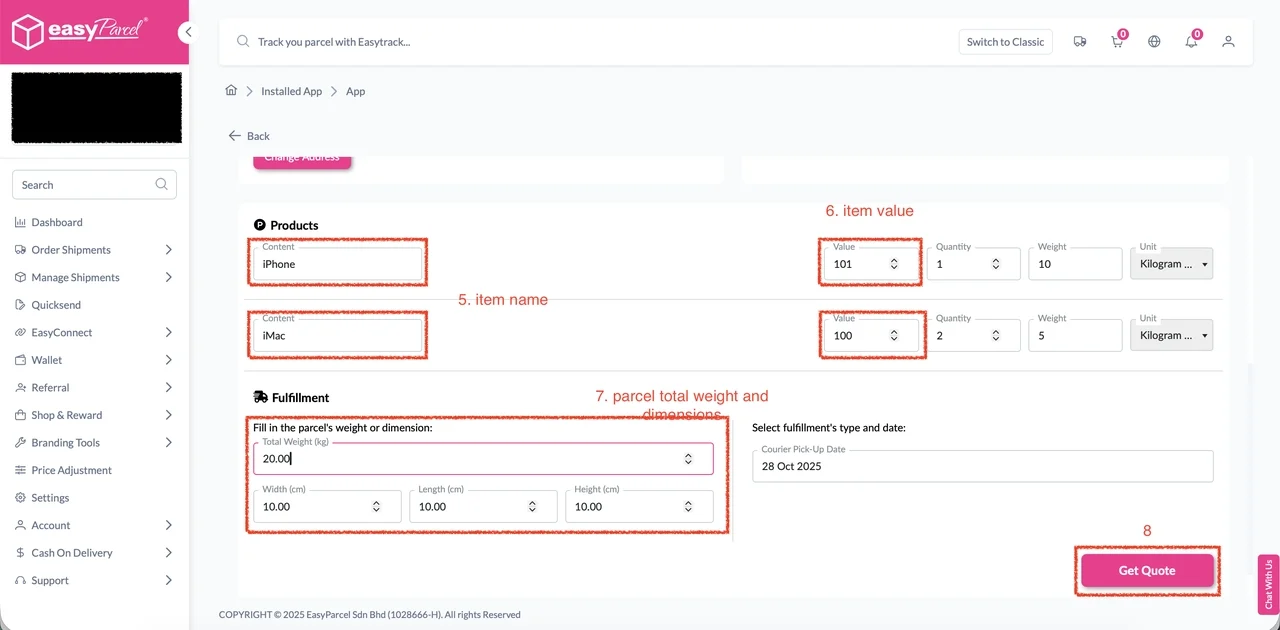Click the delivery truck icon in header
This screenshot has height=630, width=1280.
tap(1080, 42)
